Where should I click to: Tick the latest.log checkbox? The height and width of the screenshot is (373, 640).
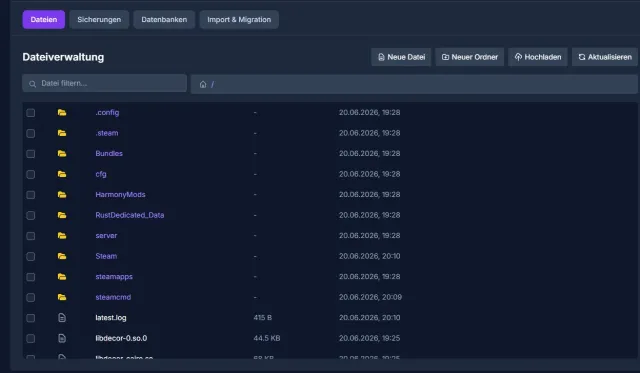pyautogui.click(x=31, y=318)
